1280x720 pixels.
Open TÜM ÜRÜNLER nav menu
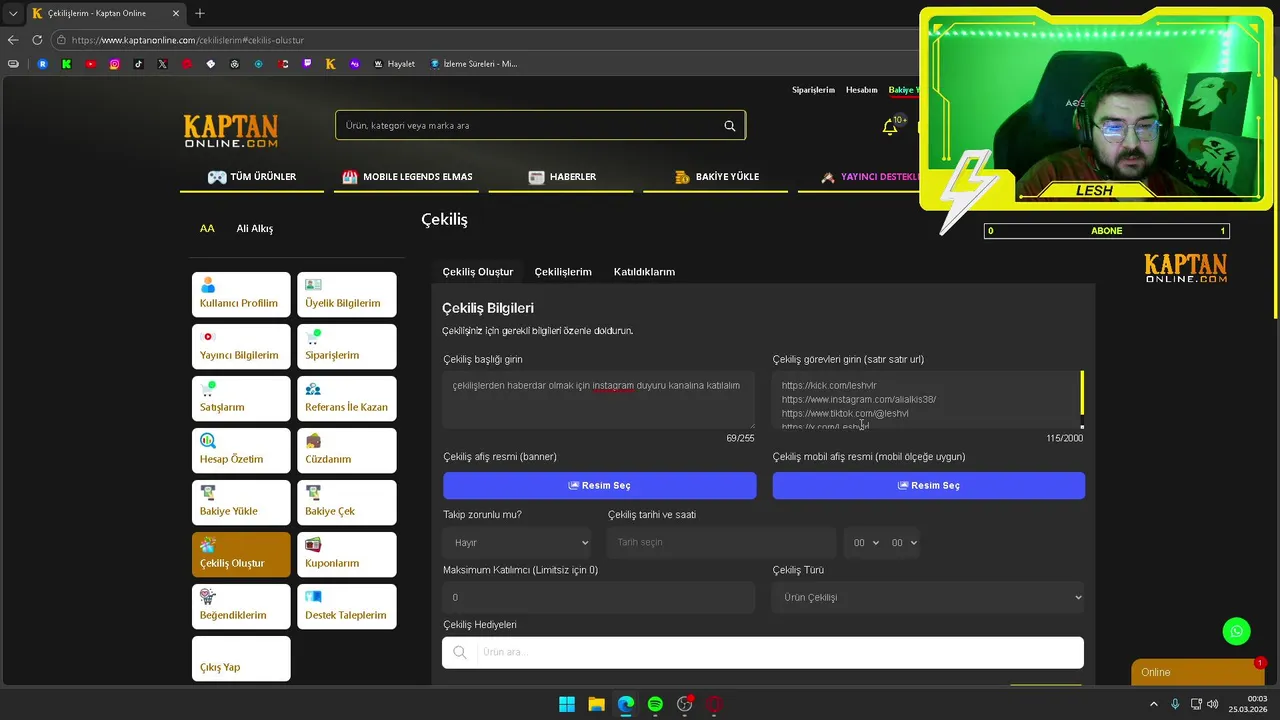tap(252, 177)
